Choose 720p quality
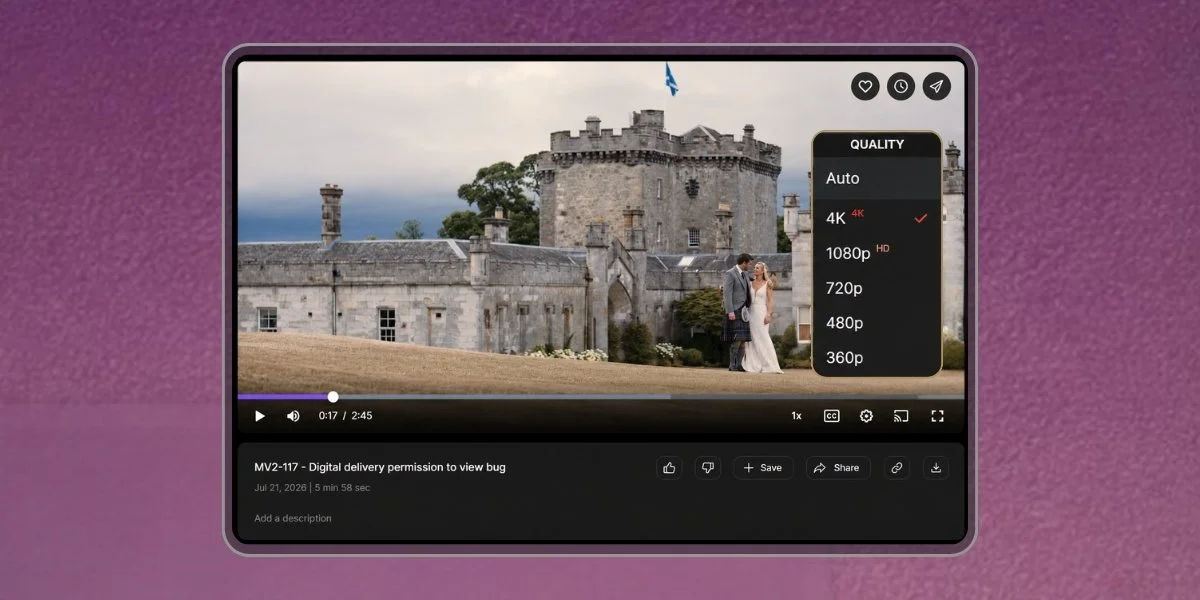This screenshot has width=1200, height=600. (x=877, y=288)
